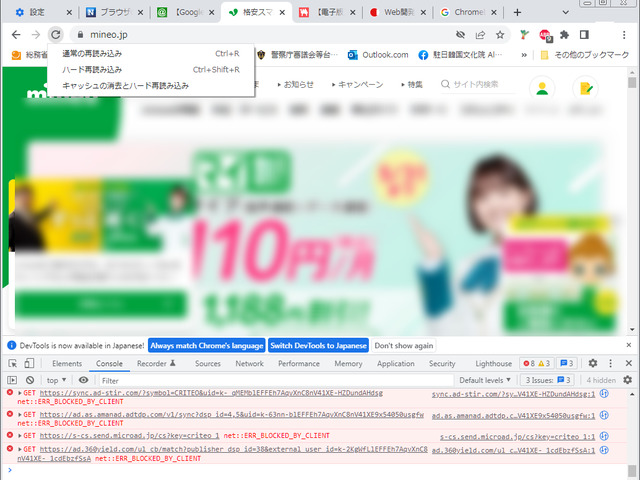Click the crossed-out eye icon in address bar
The height and width of the screenshot is (480, 640).
(x=460, y=35)
